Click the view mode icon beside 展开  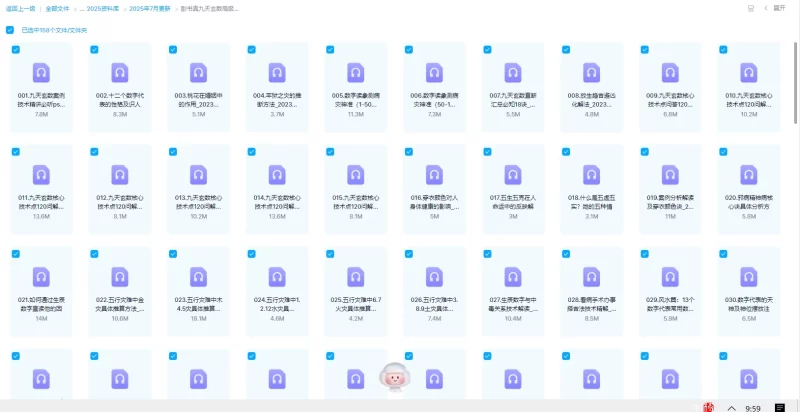[750, 8]
